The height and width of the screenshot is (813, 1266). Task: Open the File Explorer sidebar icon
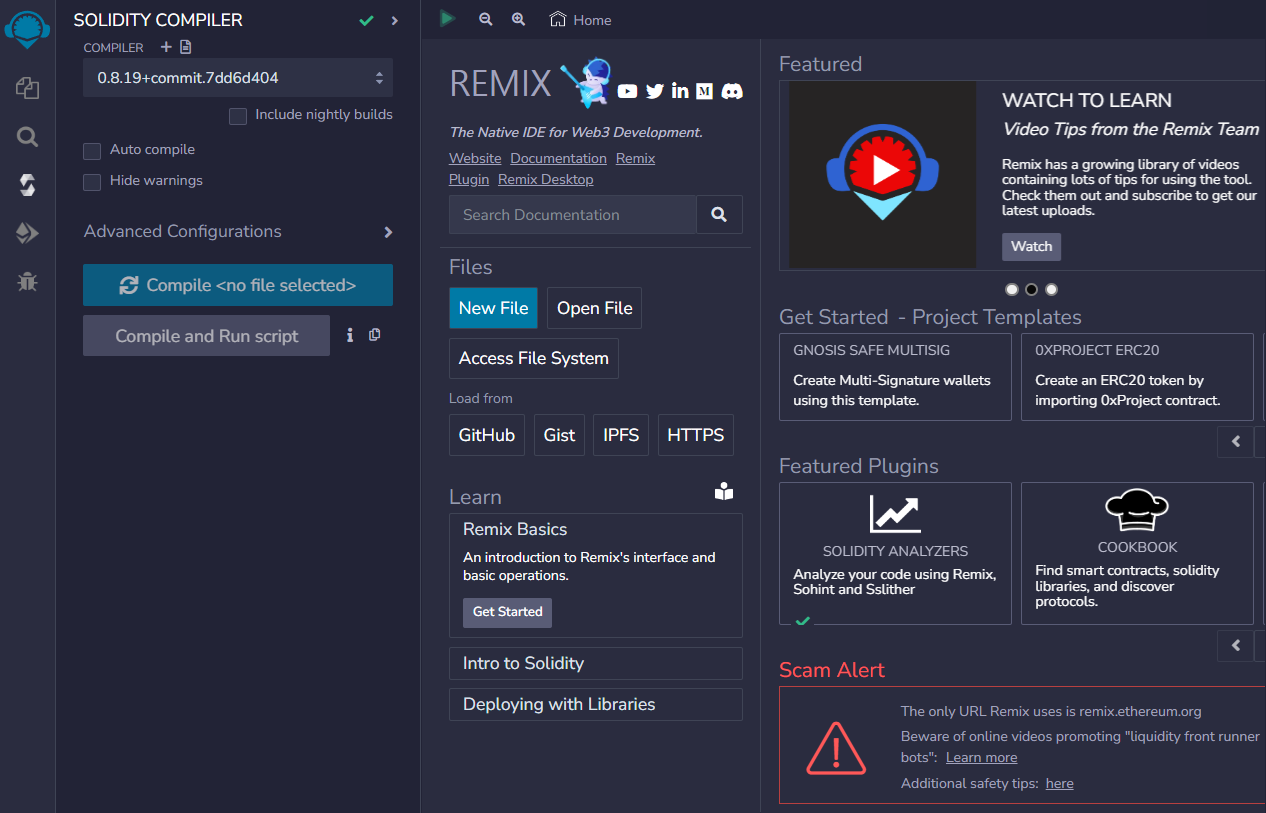[27, 88]
